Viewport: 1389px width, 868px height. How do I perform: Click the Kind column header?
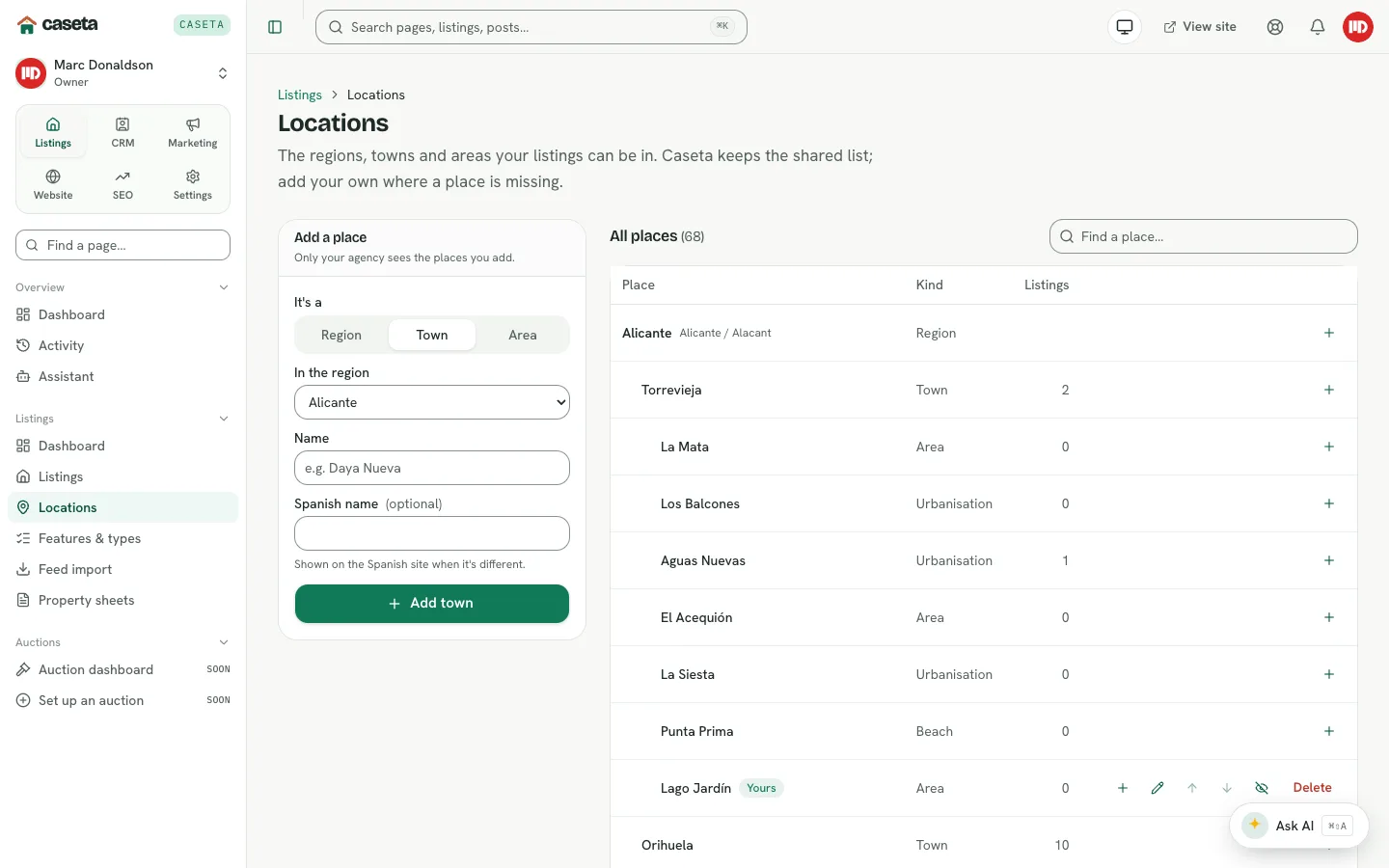click(930, 285)
